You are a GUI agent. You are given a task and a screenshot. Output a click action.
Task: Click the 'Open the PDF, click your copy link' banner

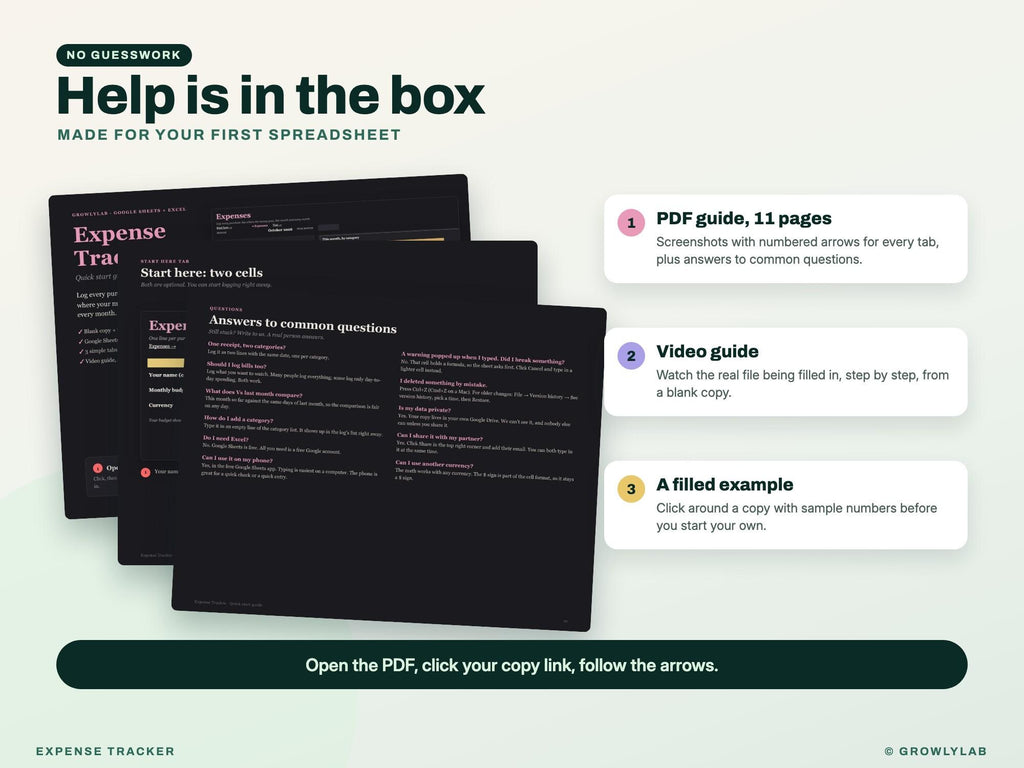pyautogui.click(x=511, y=665)
